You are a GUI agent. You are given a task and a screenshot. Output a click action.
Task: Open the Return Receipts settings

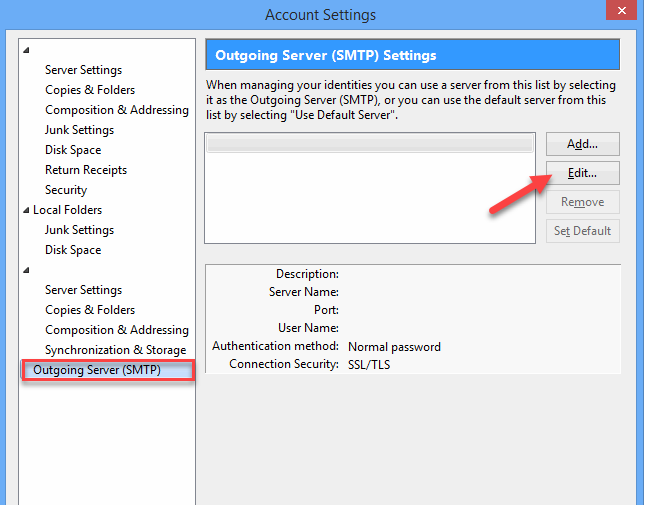coord(86,170)
